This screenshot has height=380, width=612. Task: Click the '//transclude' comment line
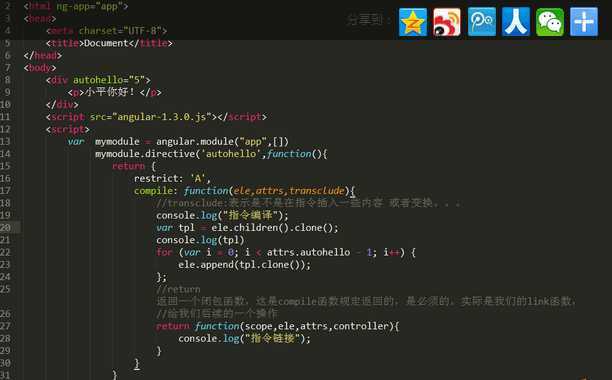tap(308, 203)
